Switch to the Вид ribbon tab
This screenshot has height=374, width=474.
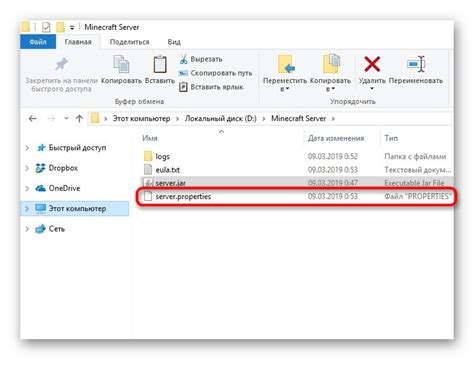click(x=174, y=42)
